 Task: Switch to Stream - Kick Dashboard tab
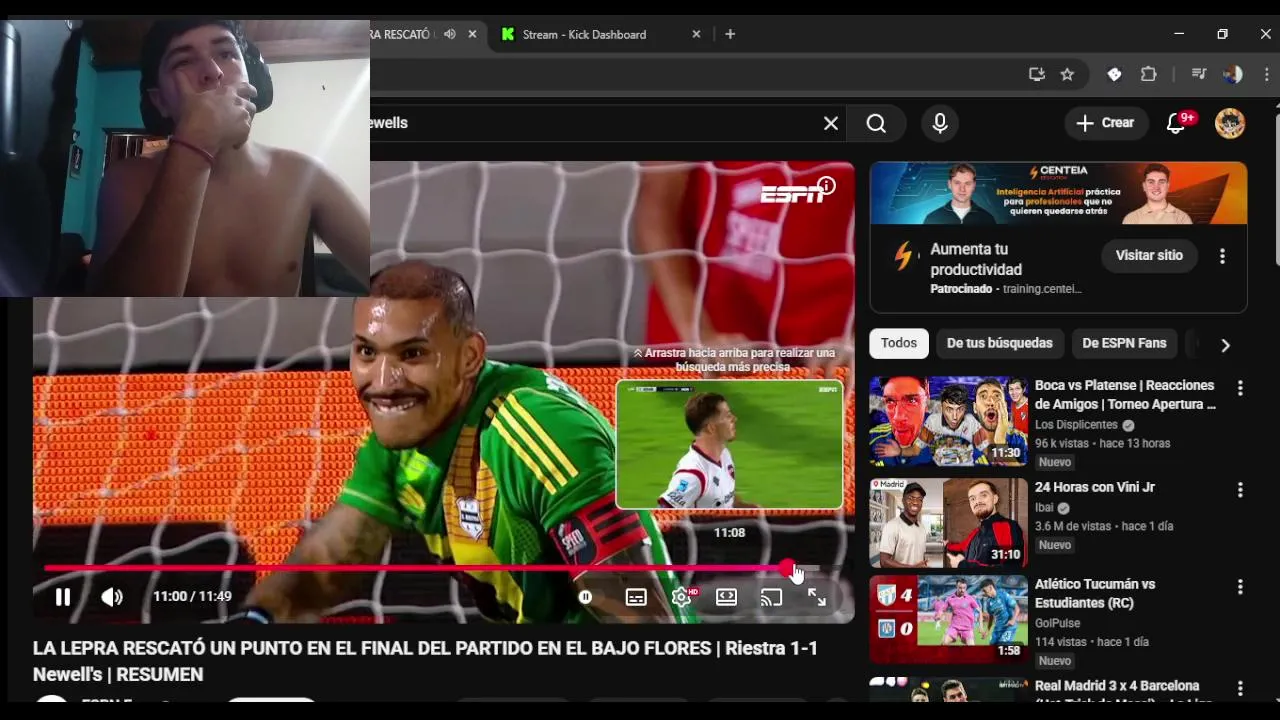click(600, 34)
